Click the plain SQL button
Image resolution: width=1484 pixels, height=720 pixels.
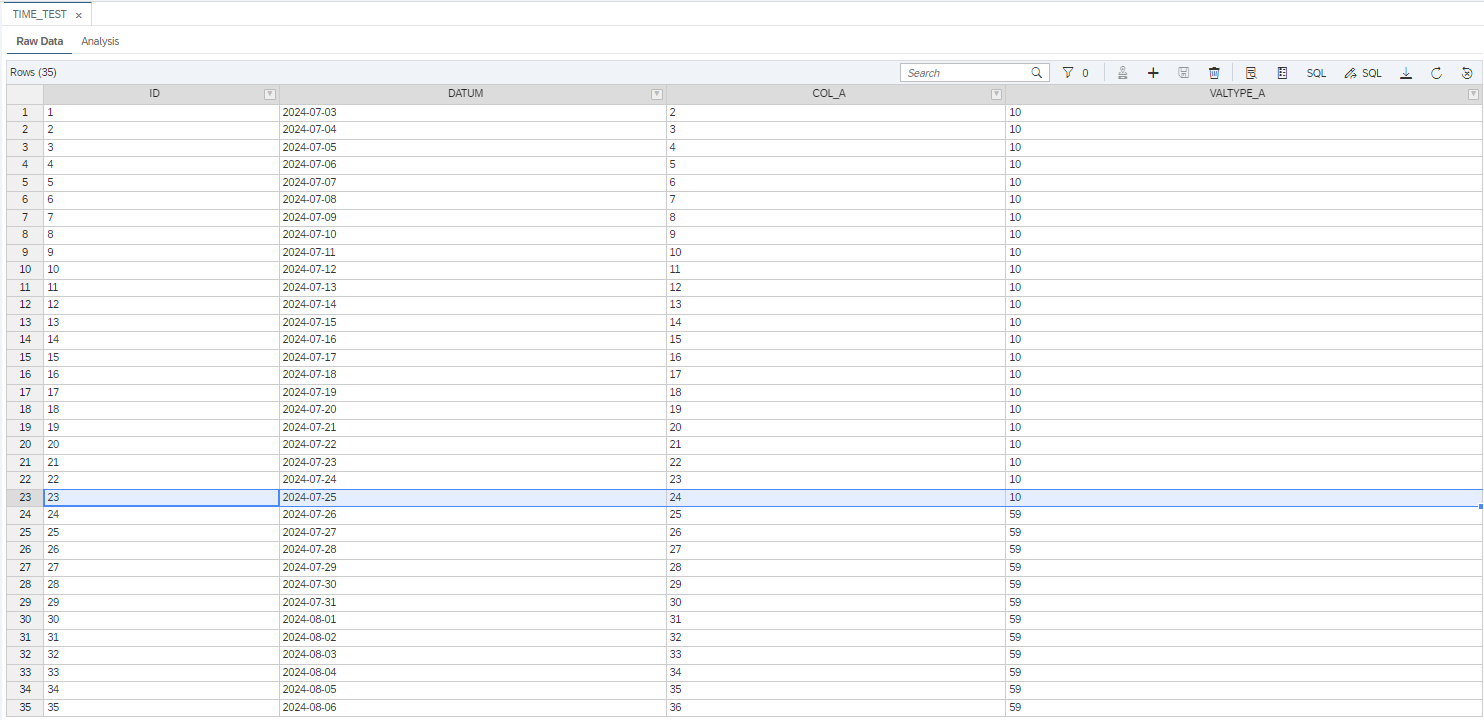(1316, 73)
